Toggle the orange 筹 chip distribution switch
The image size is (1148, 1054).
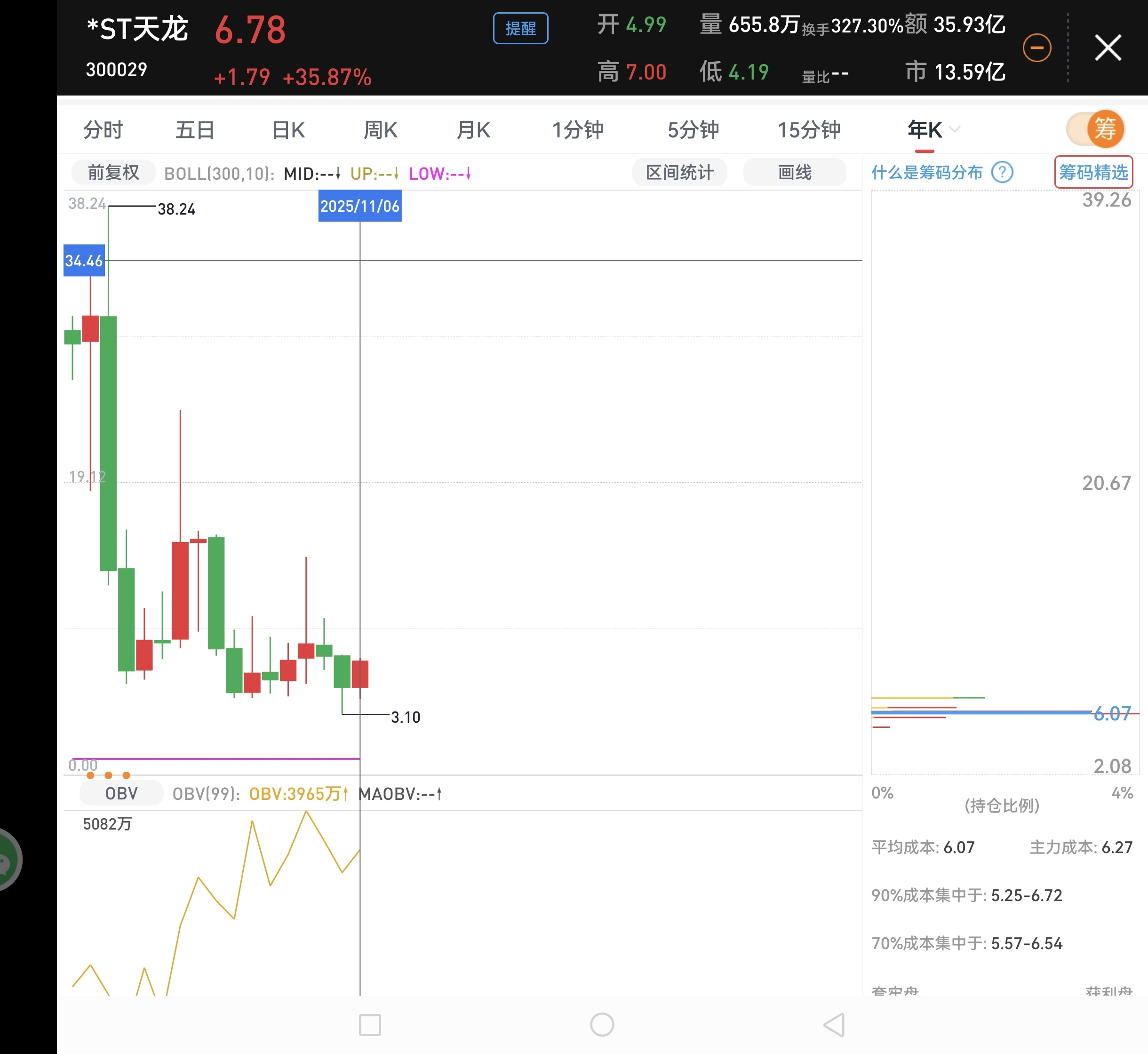[x=1095, y=129]
